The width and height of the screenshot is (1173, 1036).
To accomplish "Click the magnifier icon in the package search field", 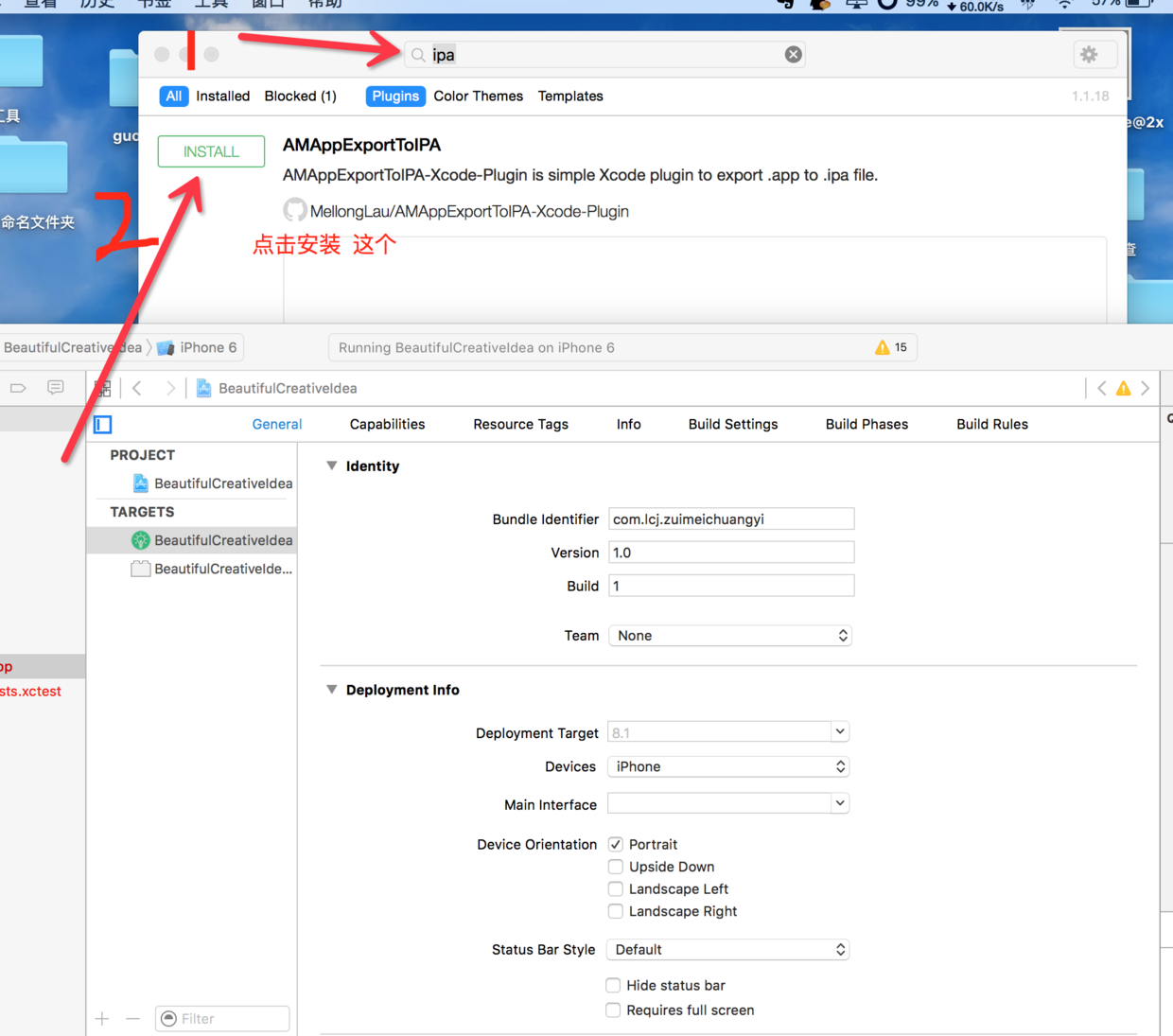I will click(x=418, y=55).
